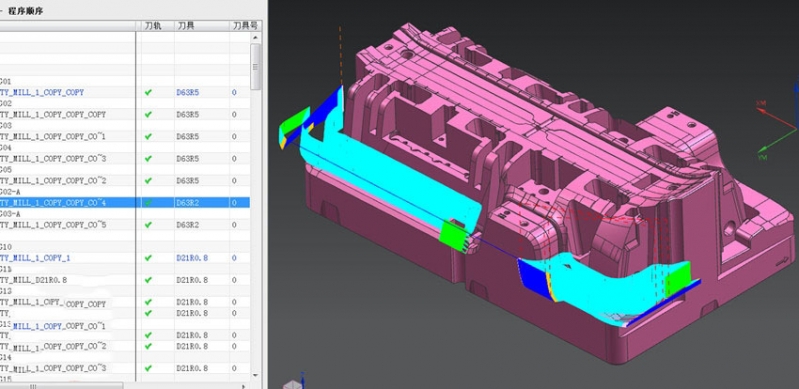Click toolpath checkmark in the row under G04
This screenshot has width=799, height=389.
tap(148, 159)
